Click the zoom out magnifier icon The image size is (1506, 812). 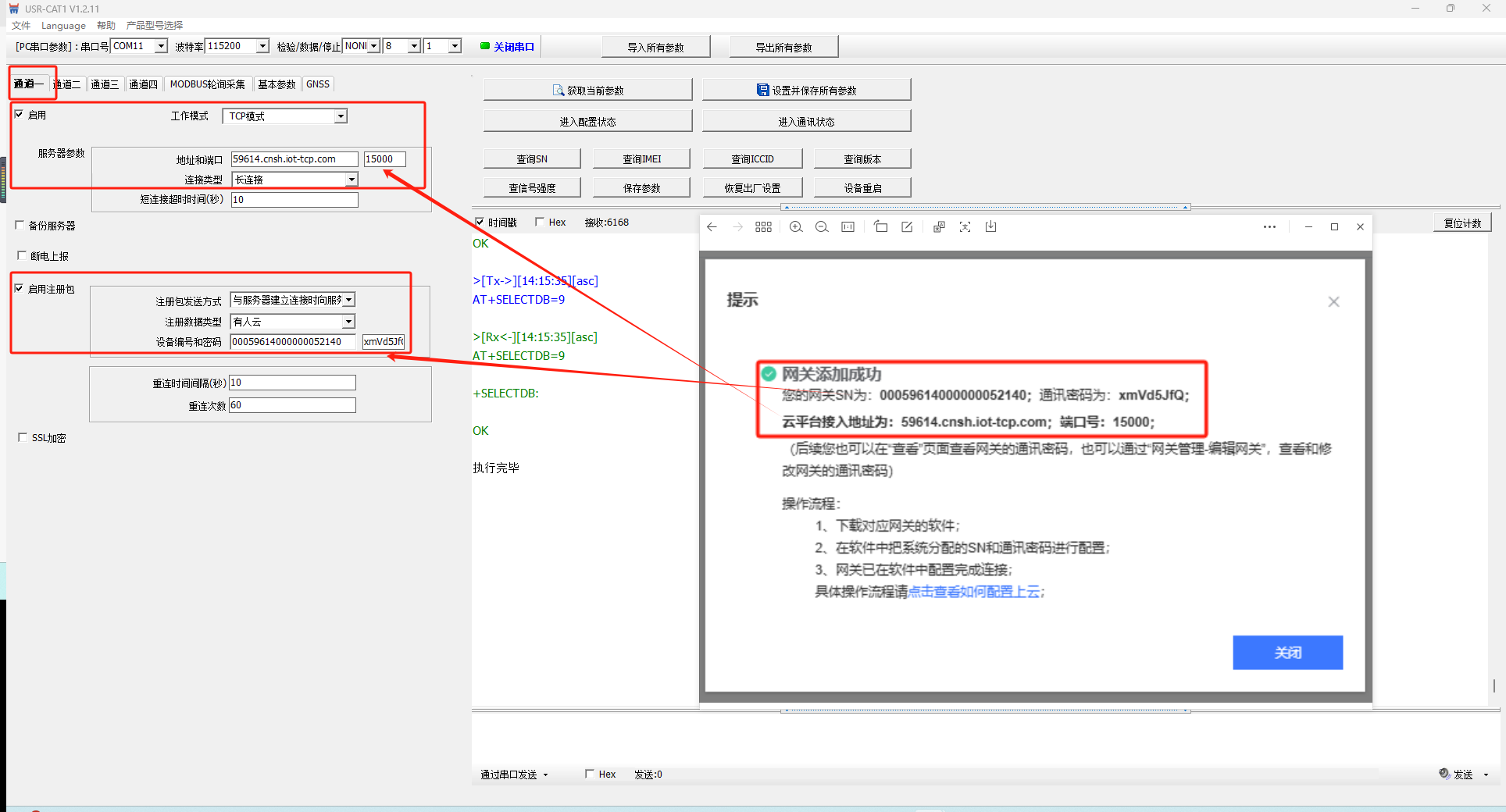[x=822, y=227]
